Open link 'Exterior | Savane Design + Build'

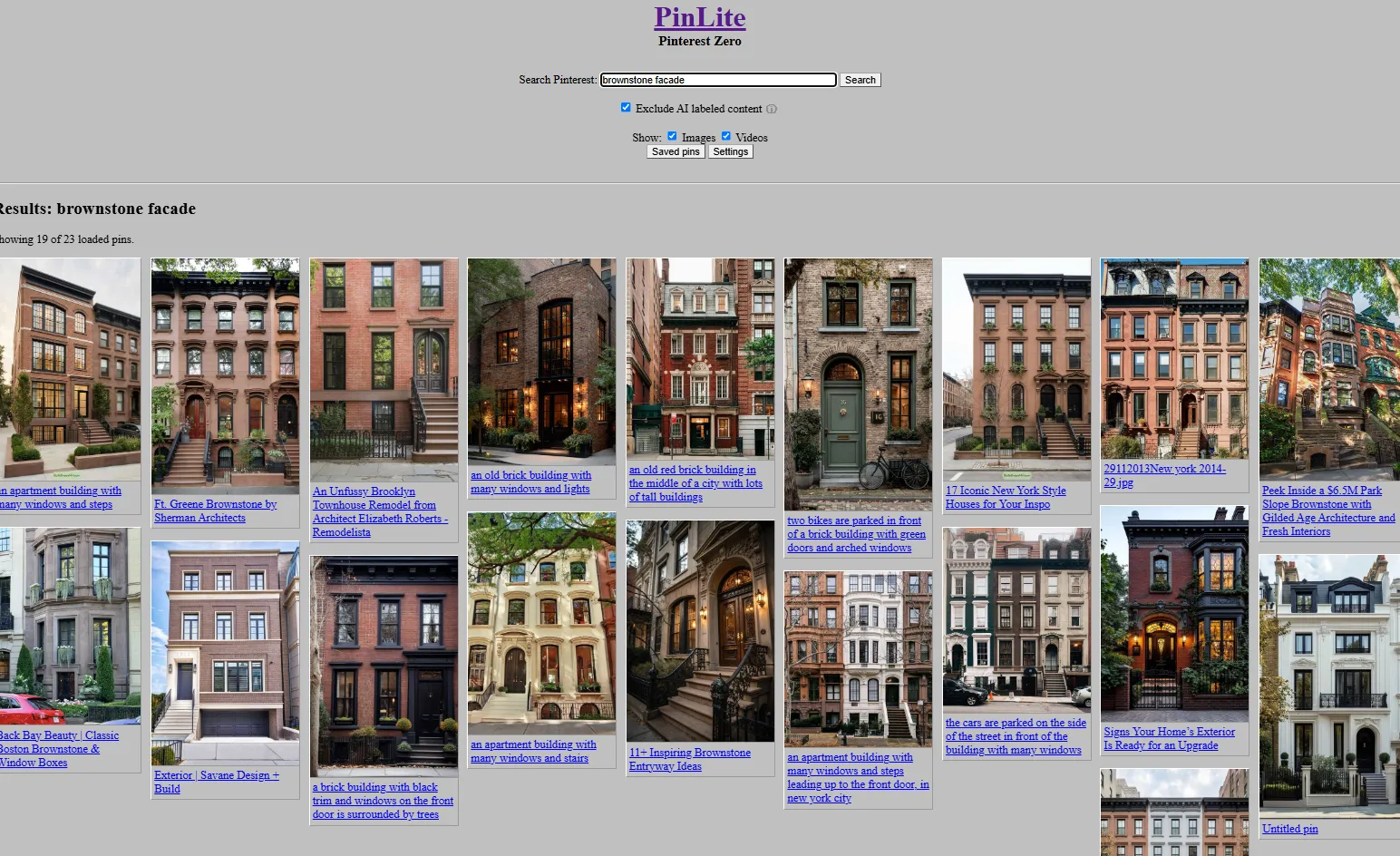coord(217,782)
